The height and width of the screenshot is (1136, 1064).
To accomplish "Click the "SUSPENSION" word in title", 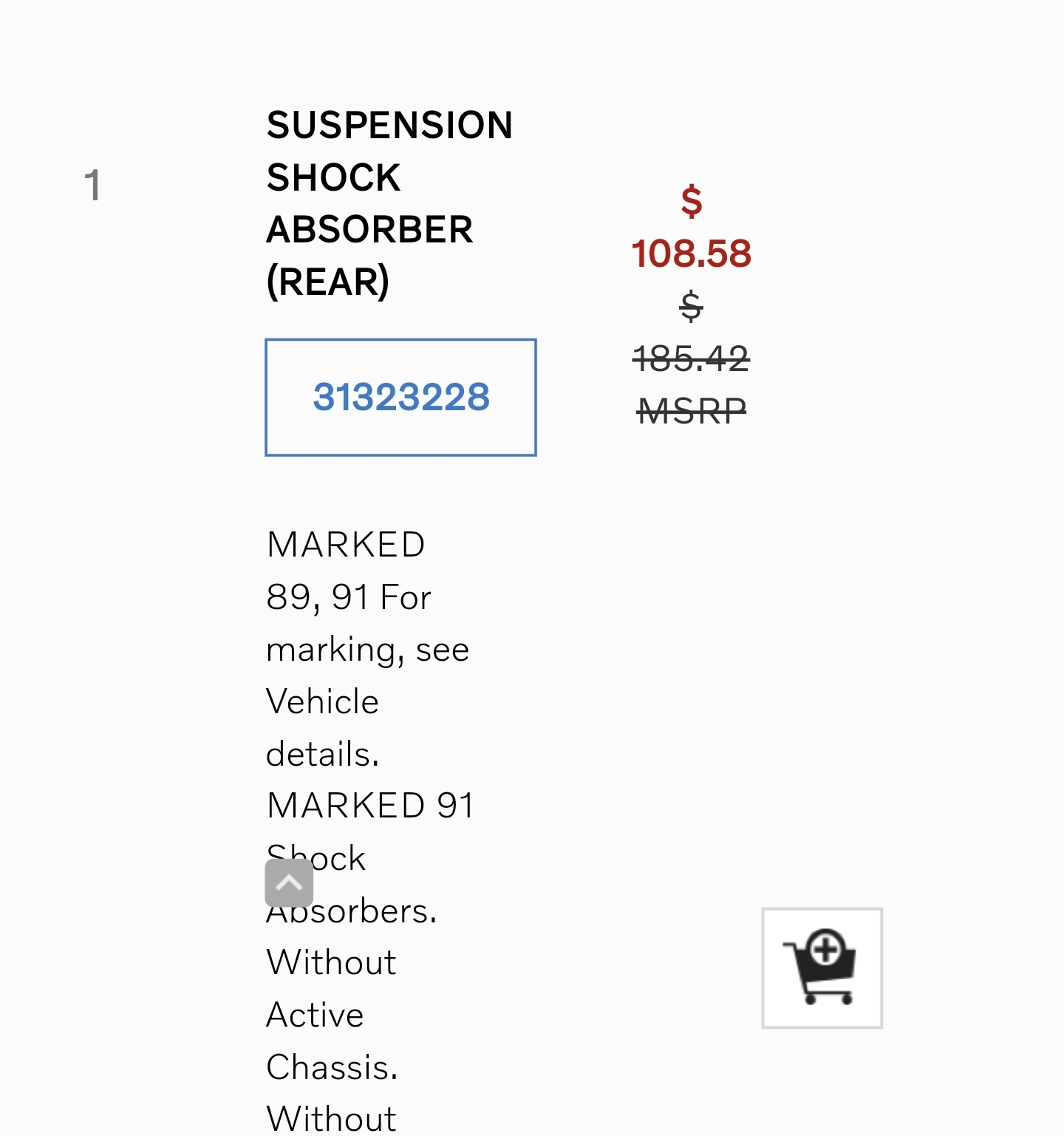I will pos(389,125).
